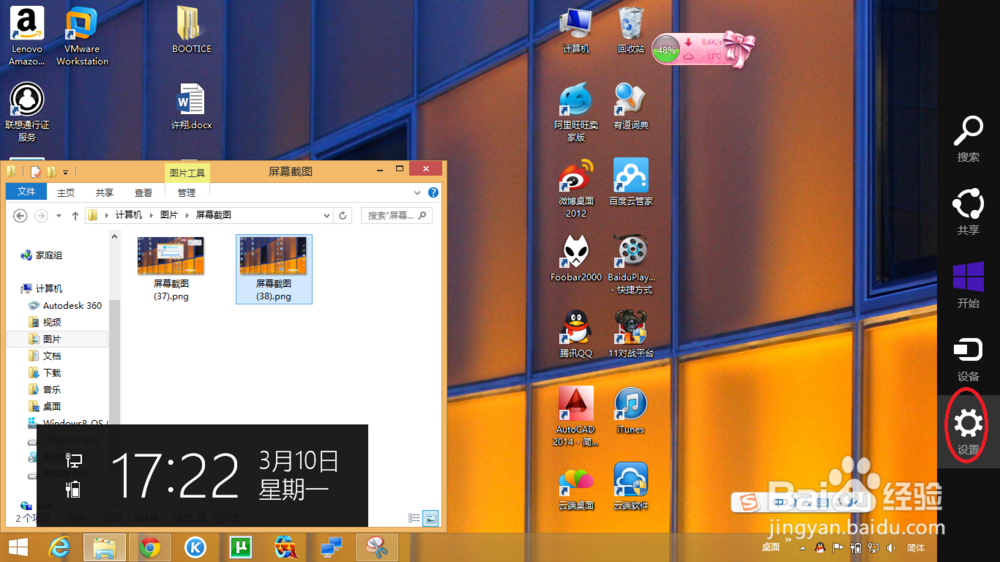Viewport: 1000px width, 562px height.
Task: Click the Windows Start button in taskbar
Action: [x=18, y=547]
